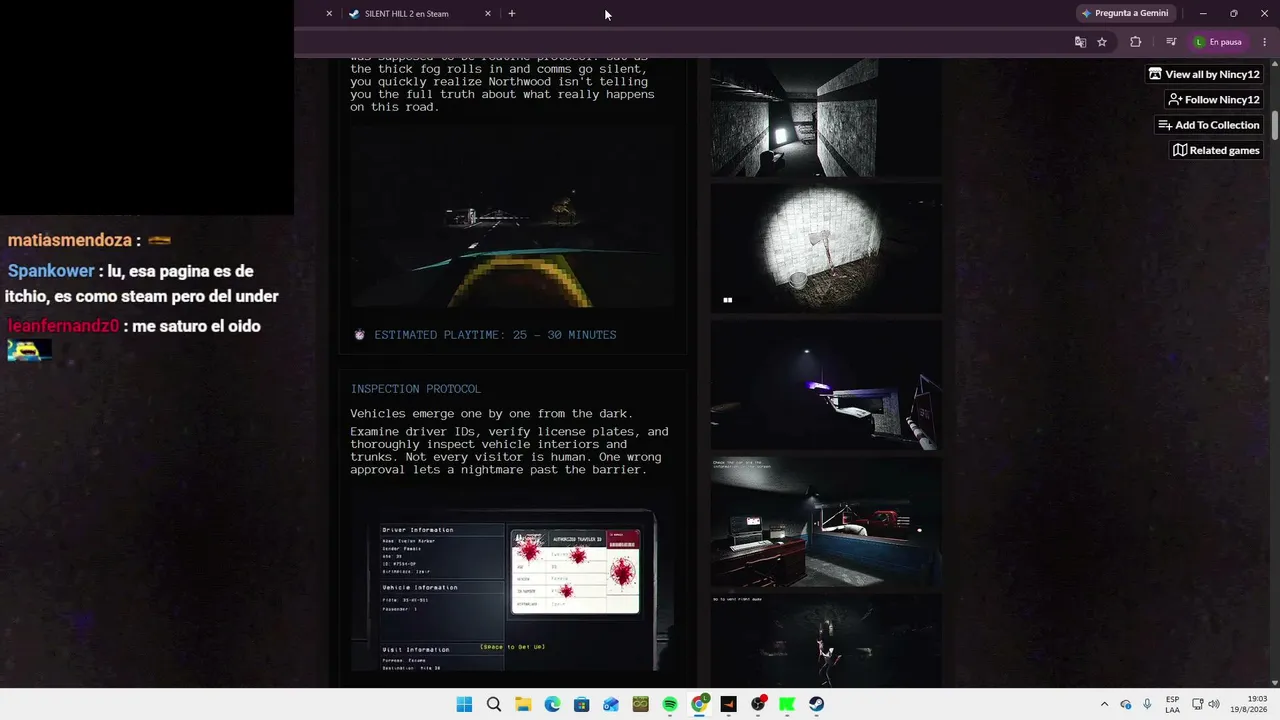Screen dimensions: 1280x720
Task: Open the black app with orange logo
Action: tap(728, 704)
